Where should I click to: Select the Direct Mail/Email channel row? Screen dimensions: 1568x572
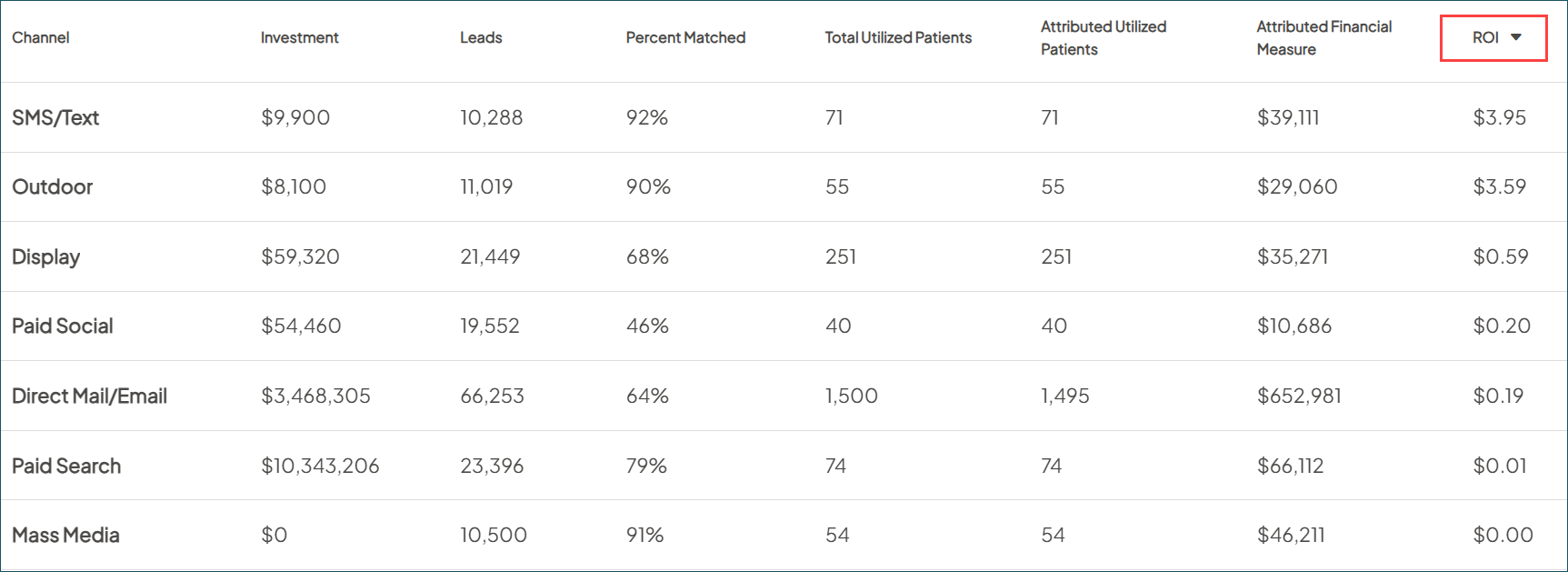[x=89, y=396]
